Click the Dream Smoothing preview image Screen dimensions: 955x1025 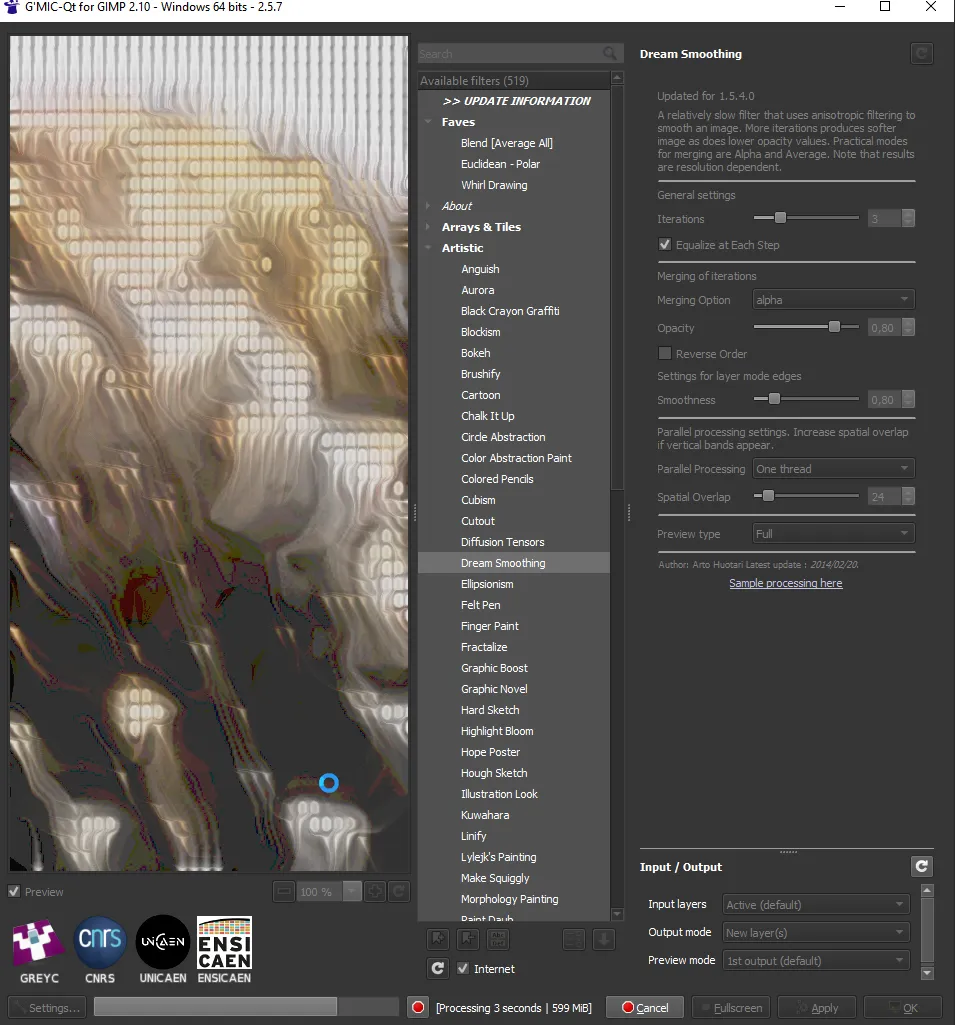209,454
